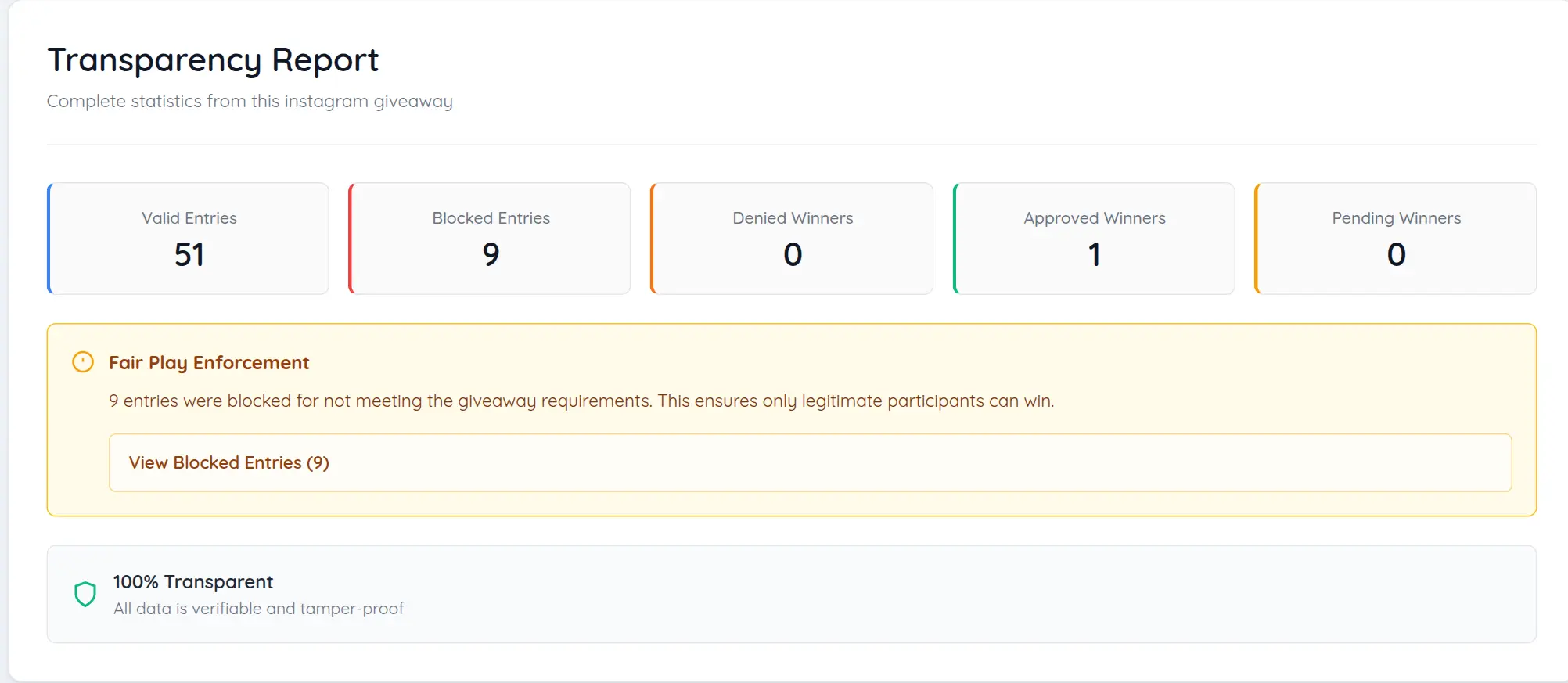Click the '100% Transparent' label
The height and width of the screenshot is (683, 1568).
pos(193,582)
